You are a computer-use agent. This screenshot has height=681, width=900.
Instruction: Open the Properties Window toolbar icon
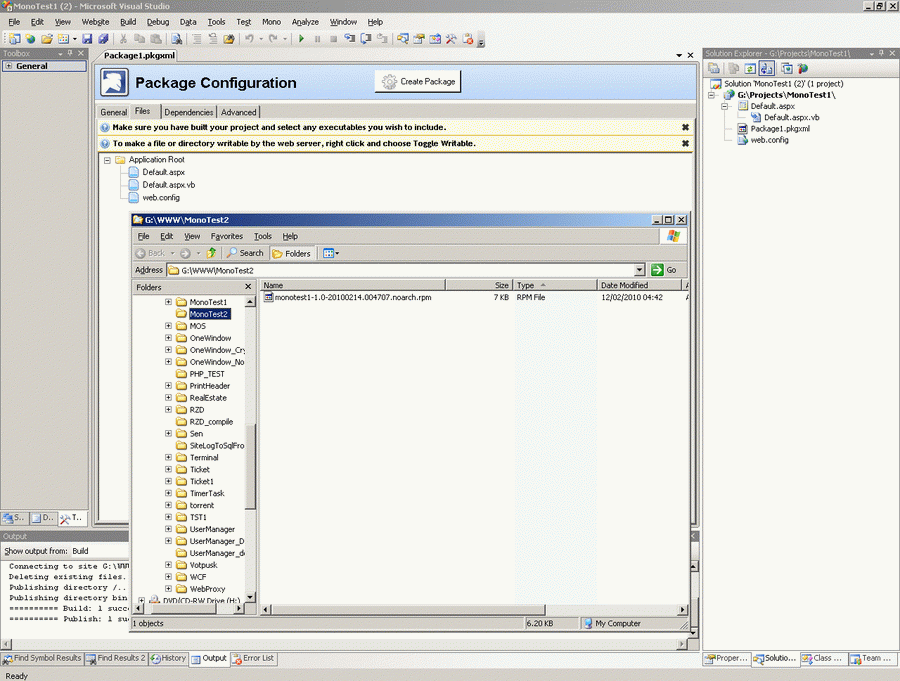click(x=419, y=38)
